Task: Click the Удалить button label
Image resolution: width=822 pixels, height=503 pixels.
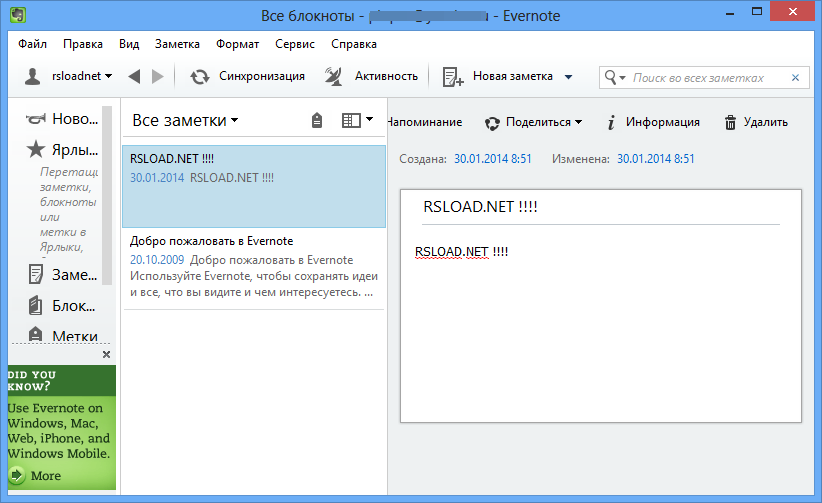Action: (x=765, y=122)
